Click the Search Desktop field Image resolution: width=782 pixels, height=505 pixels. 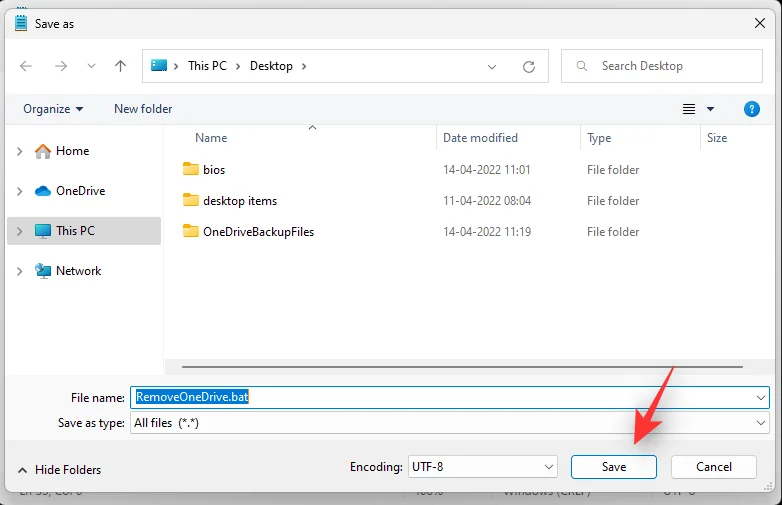coord(661,66)
